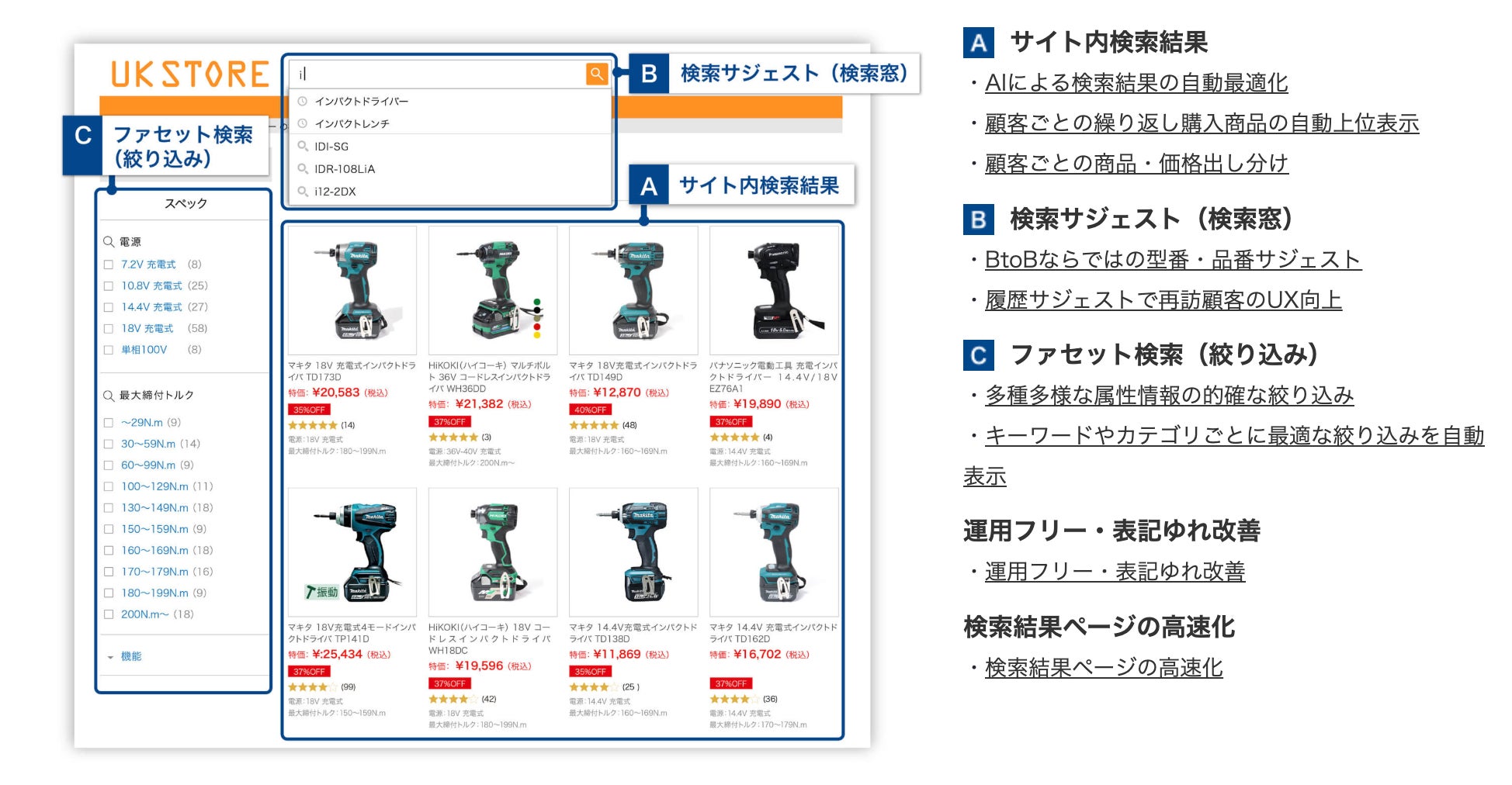Click the orange search magnifier button

(x=596, y=74)
